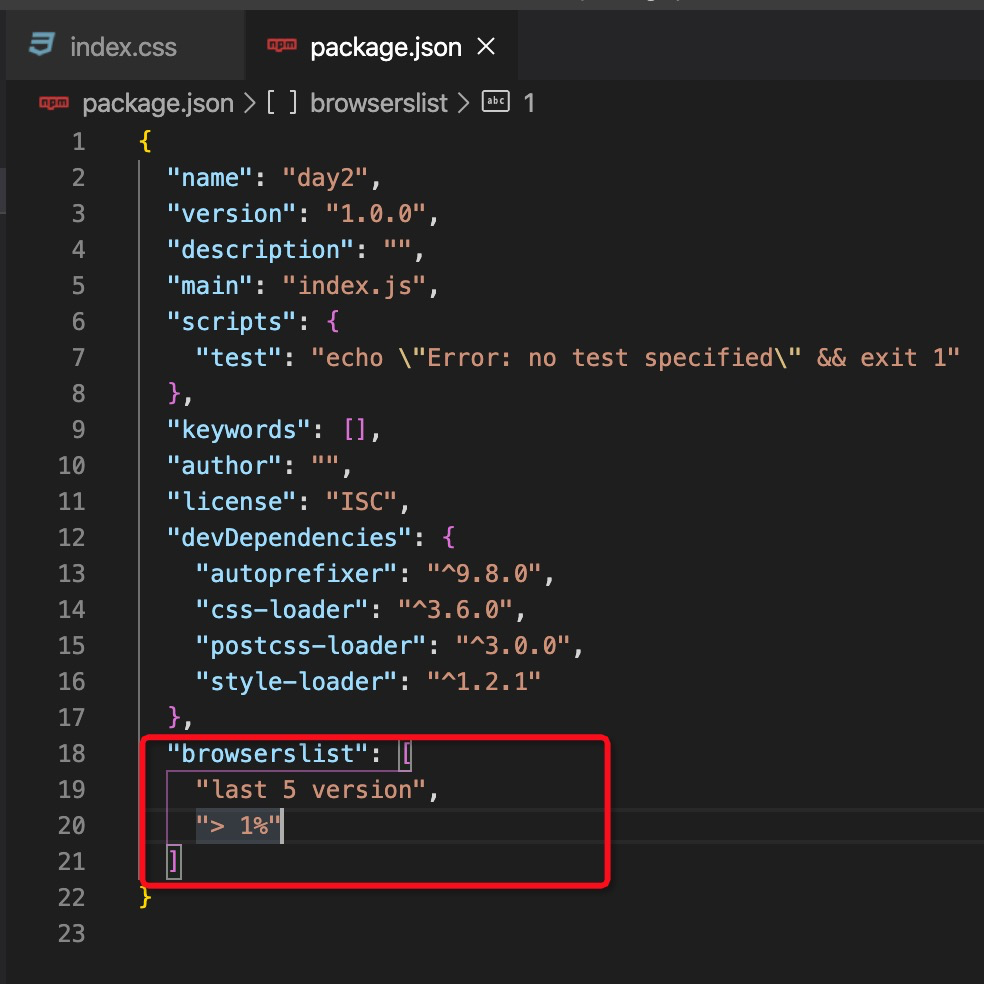The image size is (984, 984).
Task: Click the CSS file icon on index.css tab
Action: 42,46
